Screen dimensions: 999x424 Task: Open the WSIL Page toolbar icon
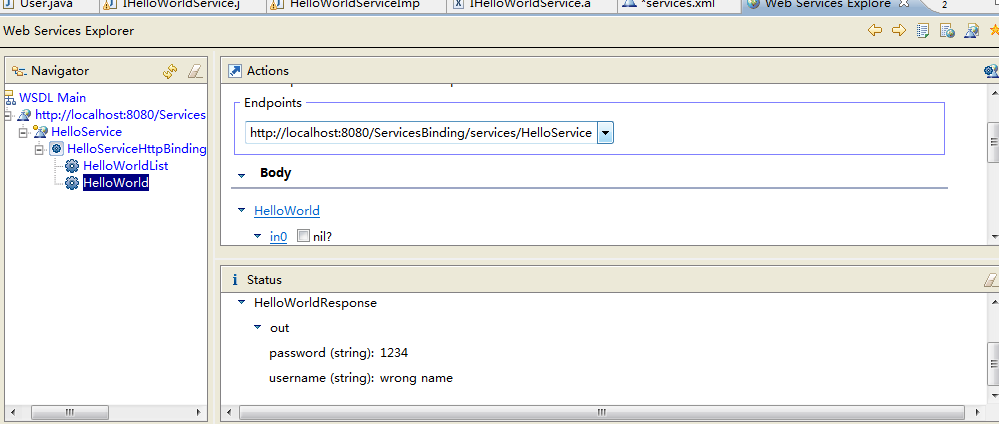click(947, 31)
